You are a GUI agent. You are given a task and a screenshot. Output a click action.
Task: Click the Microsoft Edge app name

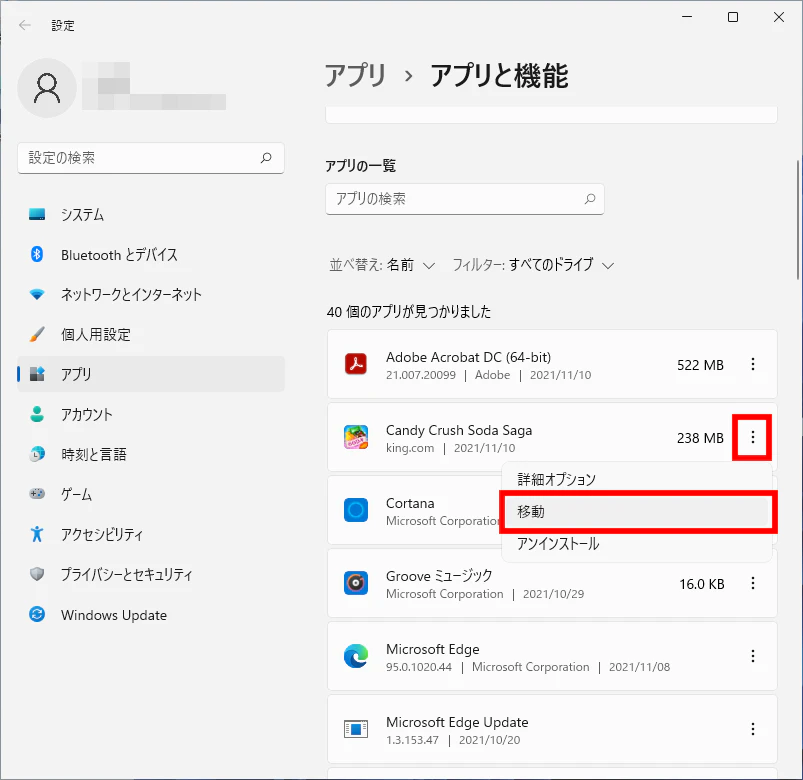[432, 649]
